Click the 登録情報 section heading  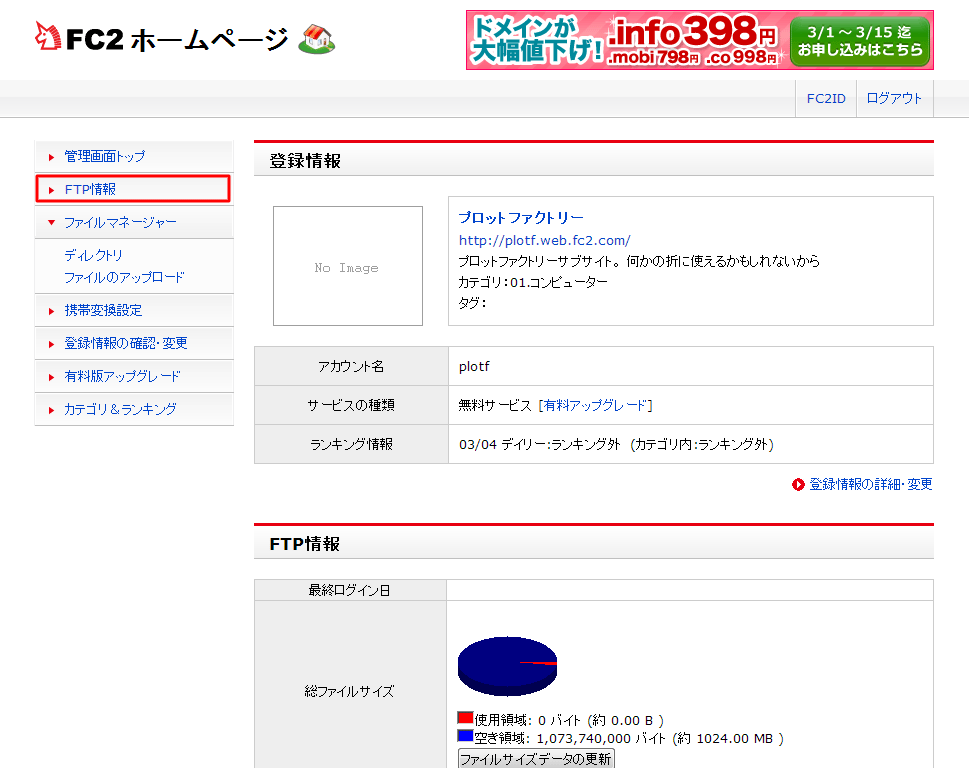click(305, 161)
